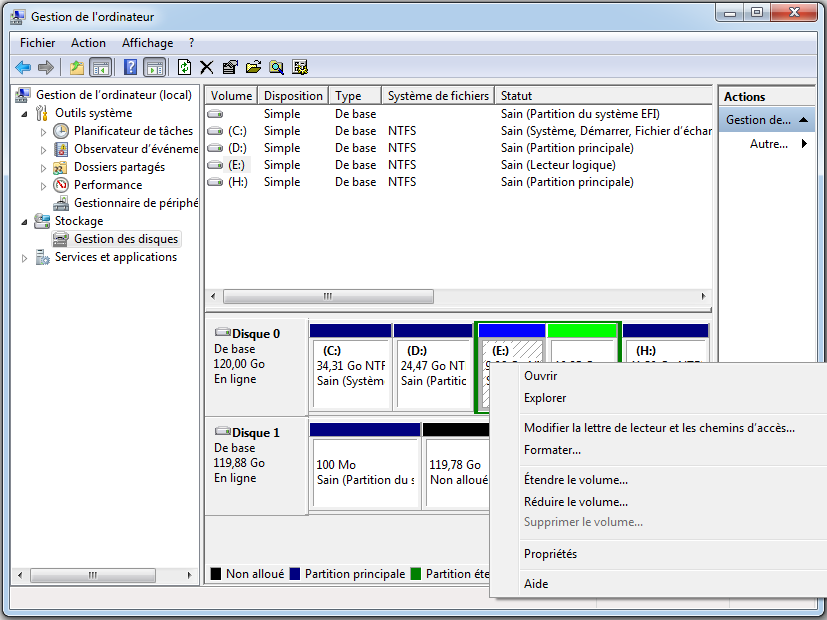The width and height of the screenshot is (827, 620).
Task: Expand Services et applications node
Action: point(25,257)
